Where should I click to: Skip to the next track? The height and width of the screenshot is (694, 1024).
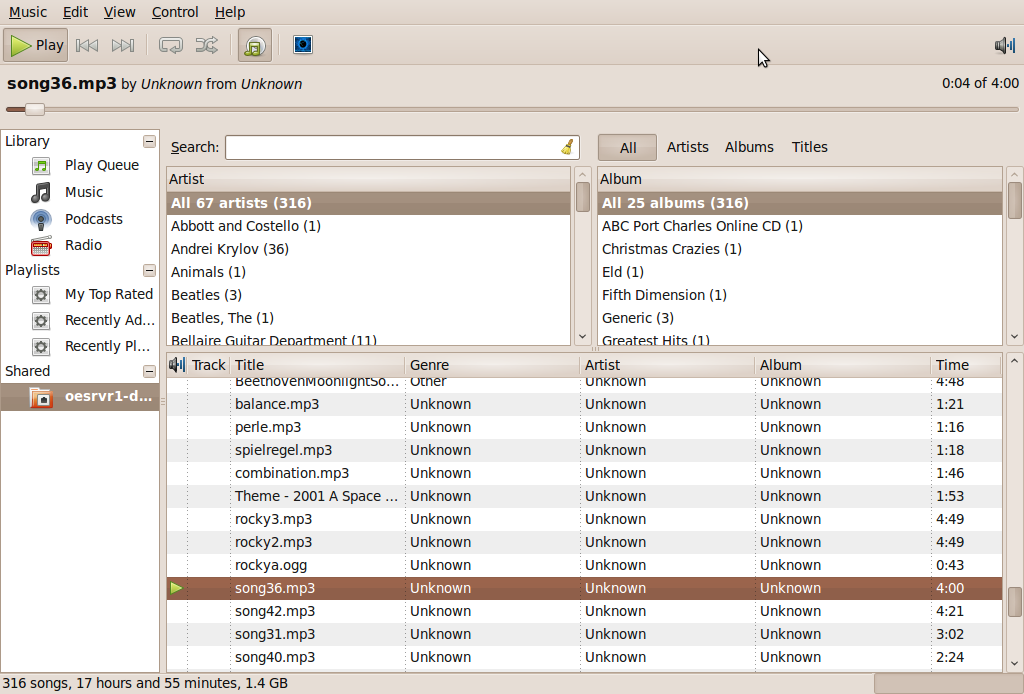tap(123, 45)
